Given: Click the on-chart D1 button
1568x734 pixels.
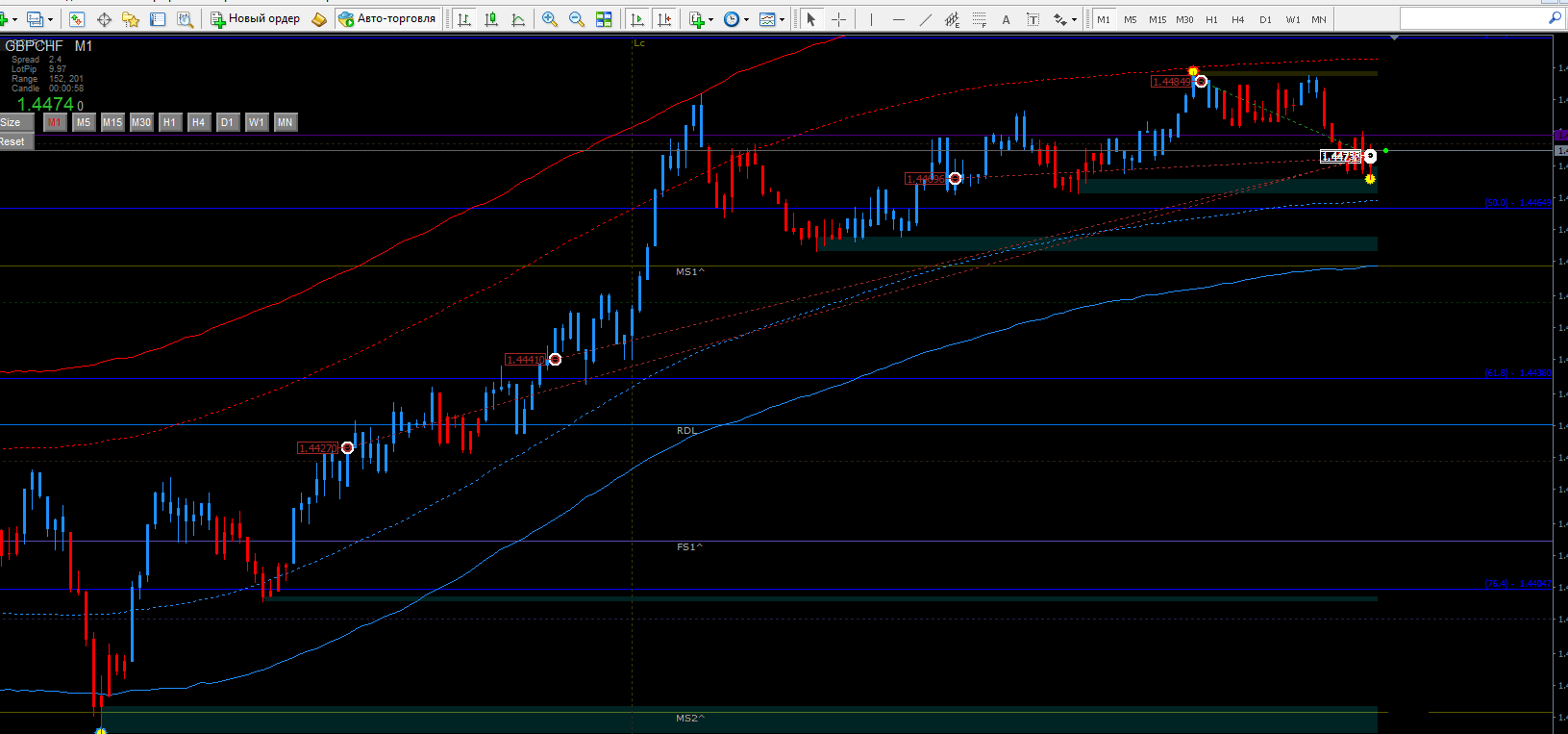Looking at the screenshot, I should click(x=228, y=122).
